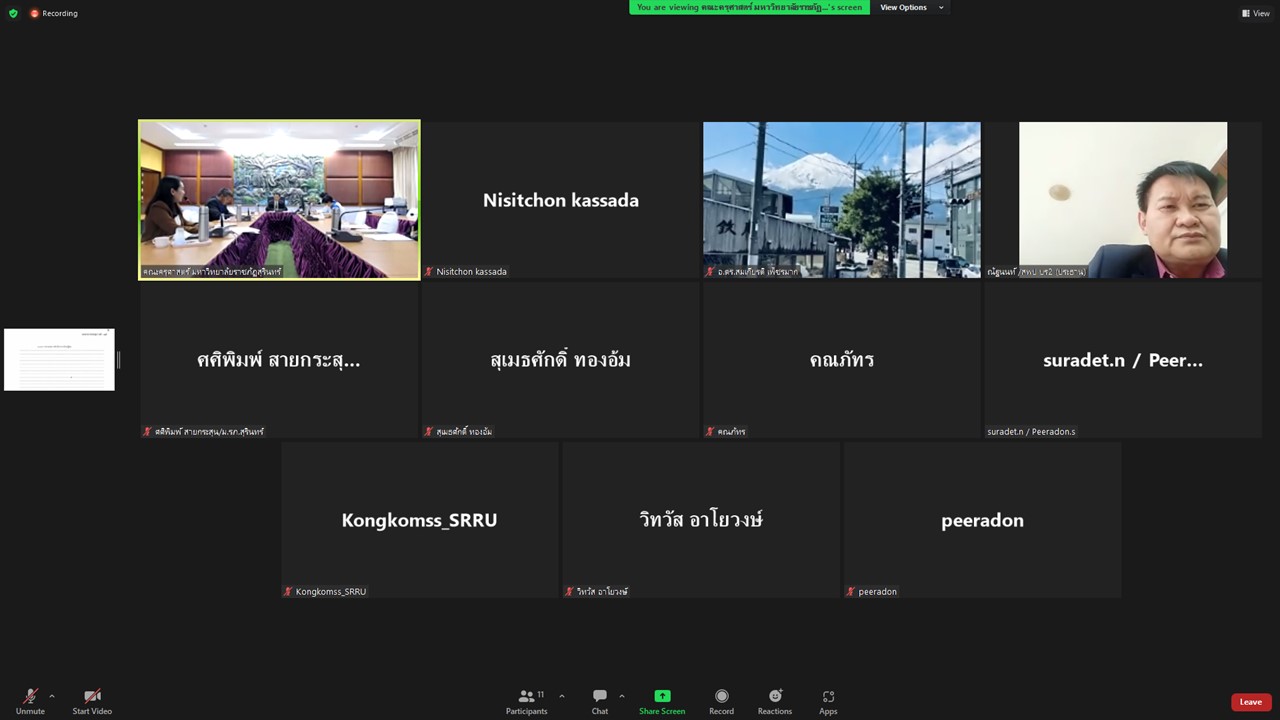1280x720 pixels.
Task: Open the Chat panel
Action: 599,696
